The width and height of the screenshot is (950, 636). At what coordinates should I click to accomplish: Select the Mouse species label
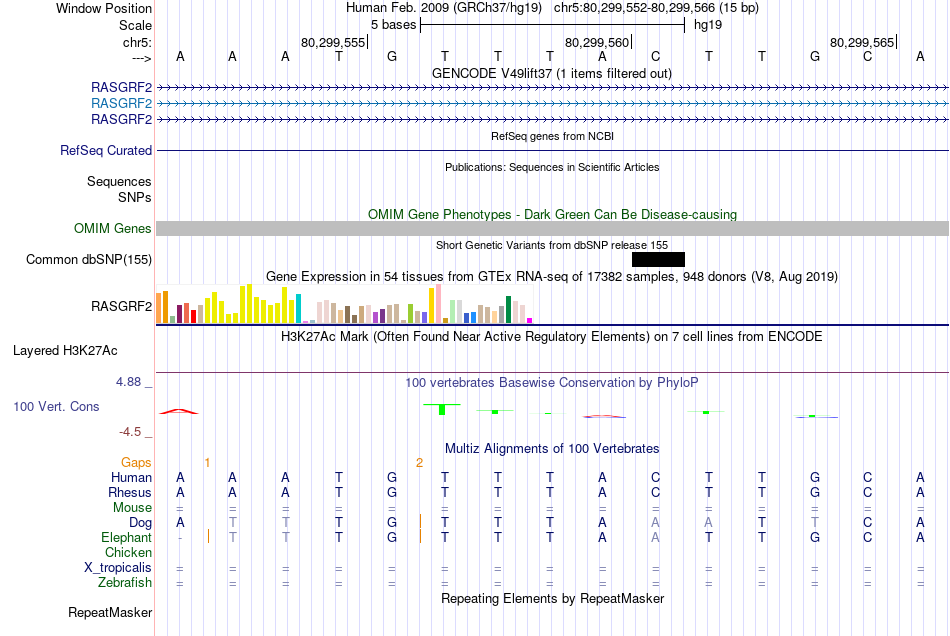[132, 508]
